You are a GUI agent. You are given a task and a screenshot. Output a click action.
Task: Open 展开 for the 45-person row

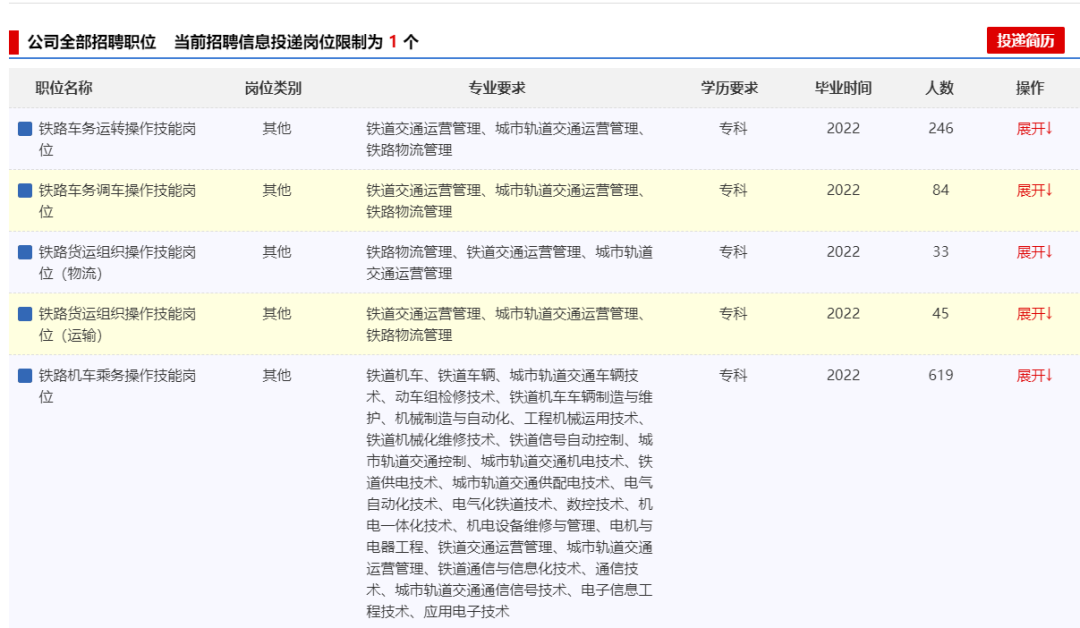1034,314
